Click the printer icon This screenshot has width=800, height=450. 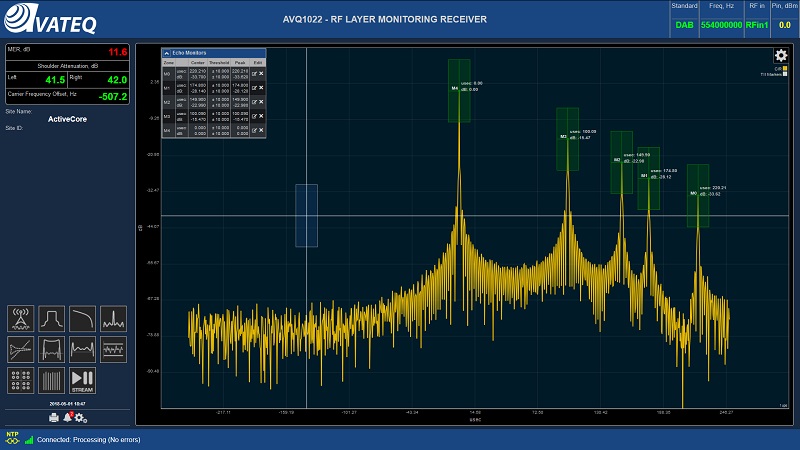(53, 416)
